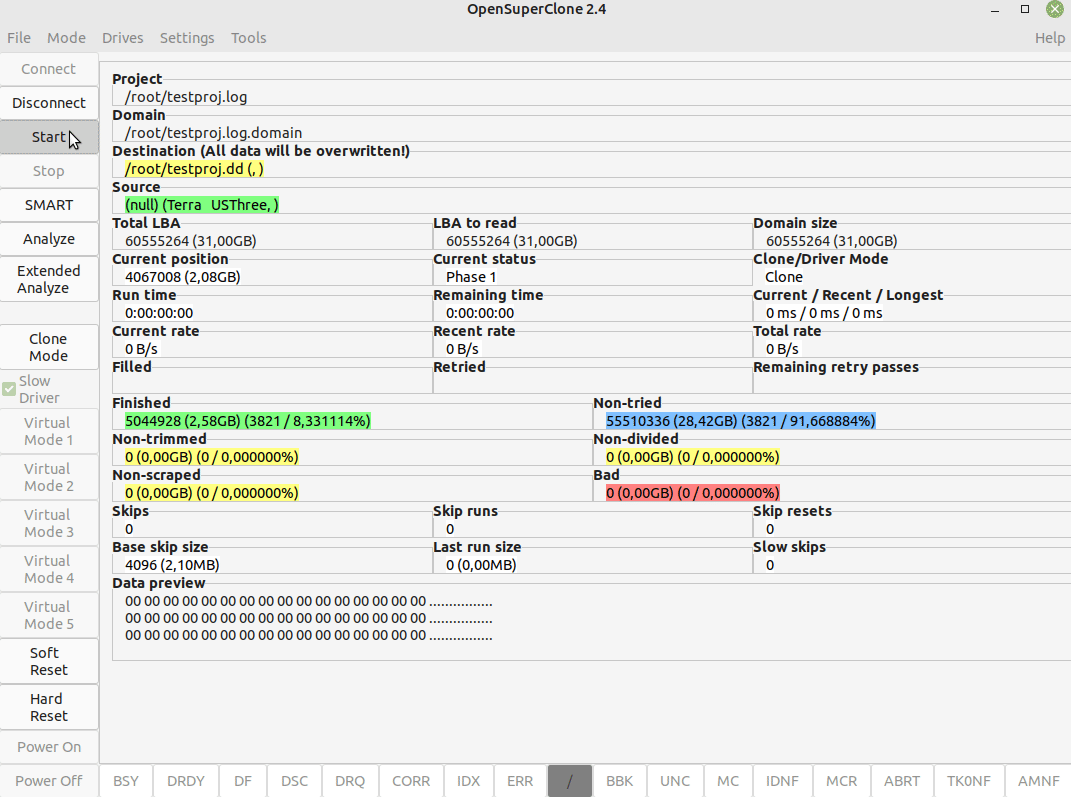Screen dimensions: 1071x797
Task: Open the File menu
Action: 19,38
